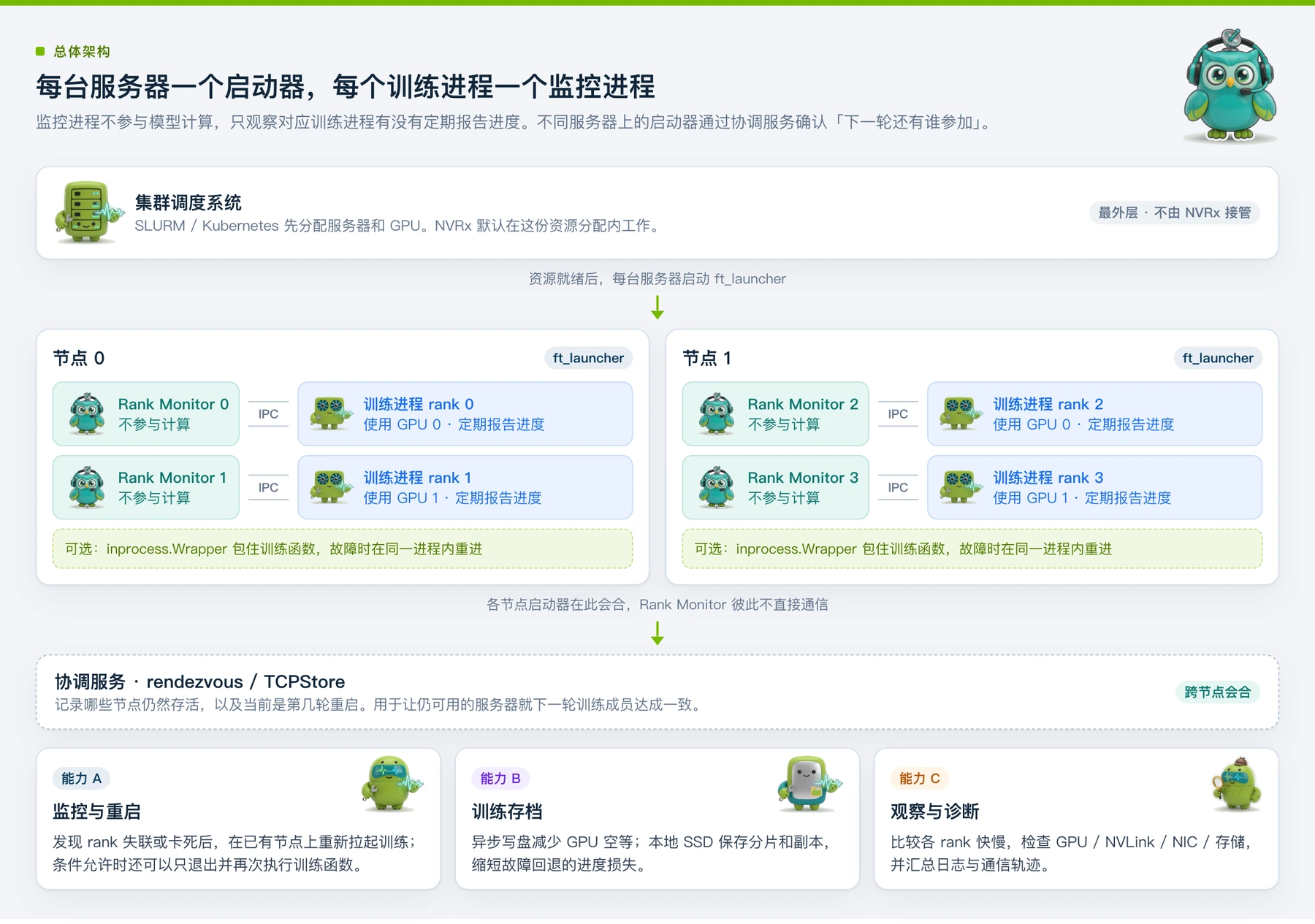Click the 协调服务 · rendezvous / TCPStore heading

pyautogui.click(x=200, y=681)
